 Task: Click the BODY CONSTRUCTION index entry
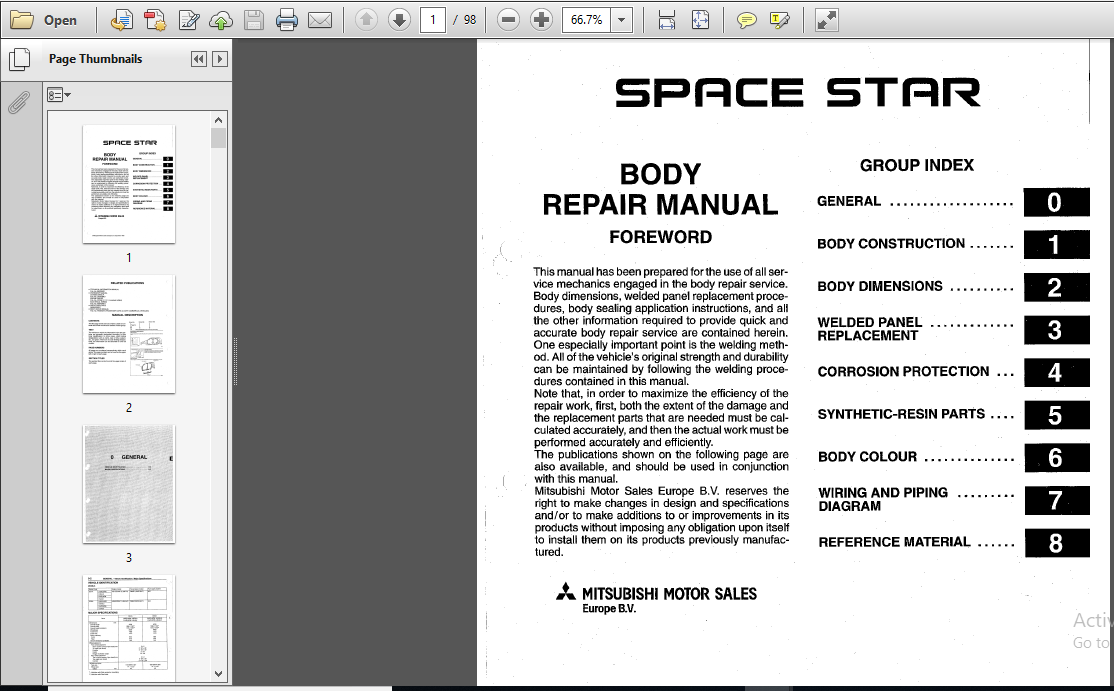click(891, 244)
